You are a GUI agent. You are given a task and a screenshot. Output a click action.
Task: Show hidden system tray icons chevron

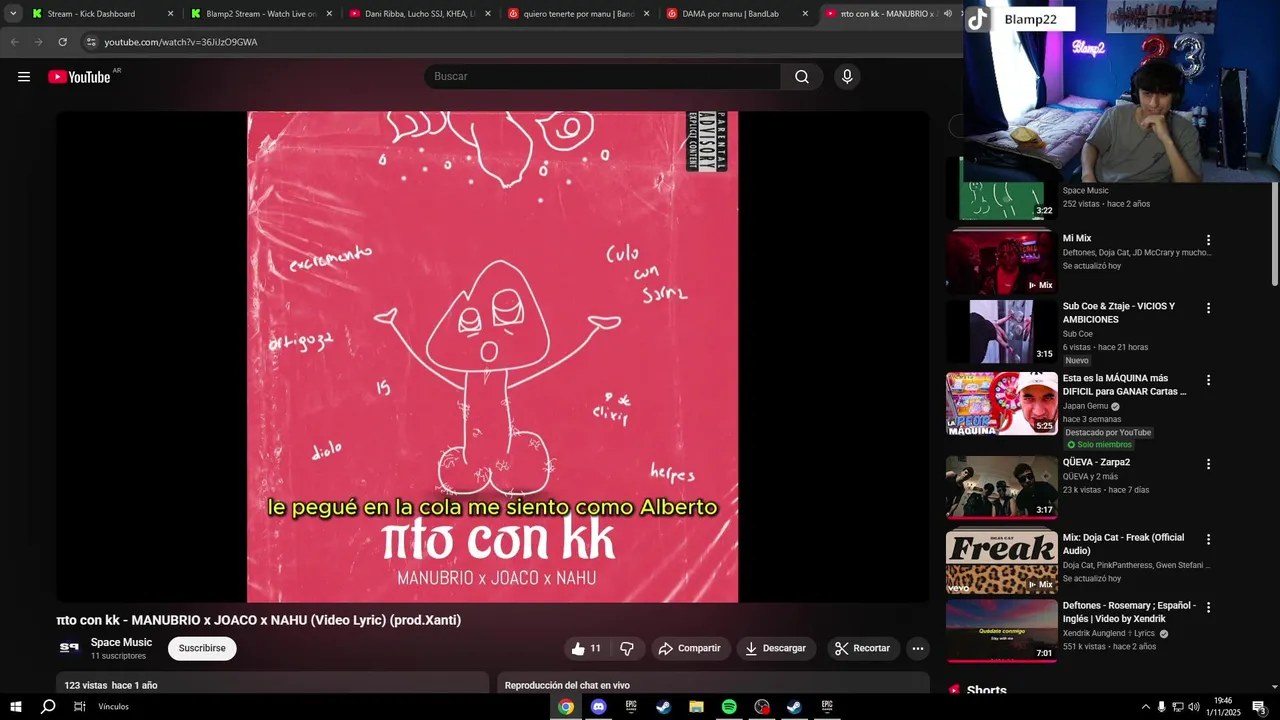tap(1145, 707)
